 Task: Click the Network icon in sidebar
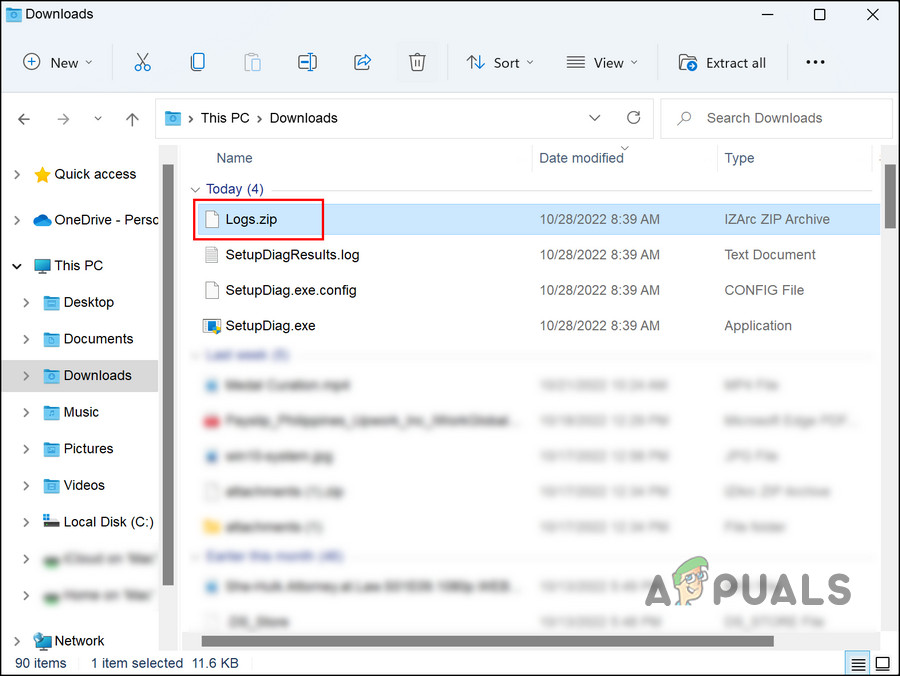pyautogui.click(x=42, y=640)
